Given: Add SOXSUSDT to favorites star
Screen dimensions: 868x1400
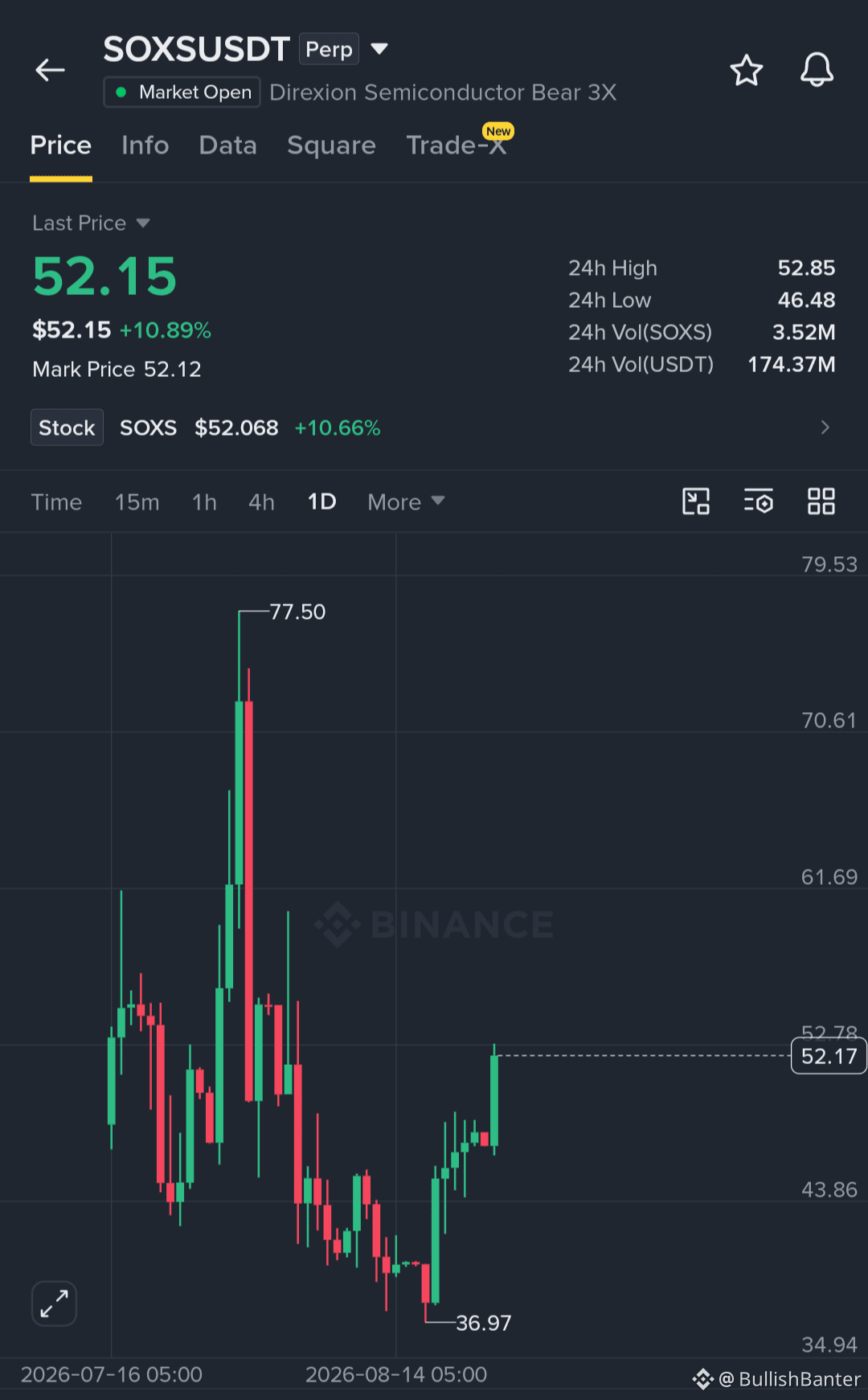Looking at the screenshot, I should click(746, 70).
